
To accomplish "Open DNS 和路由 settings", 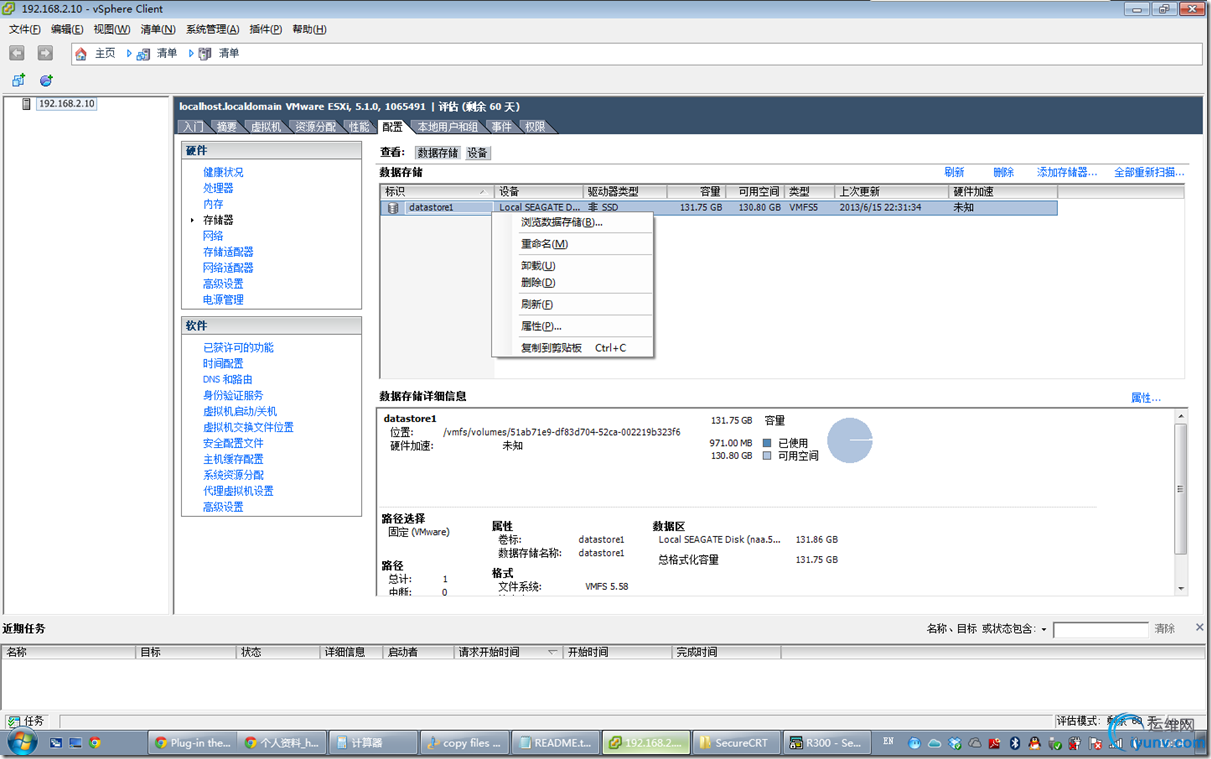I will (227, 380).
